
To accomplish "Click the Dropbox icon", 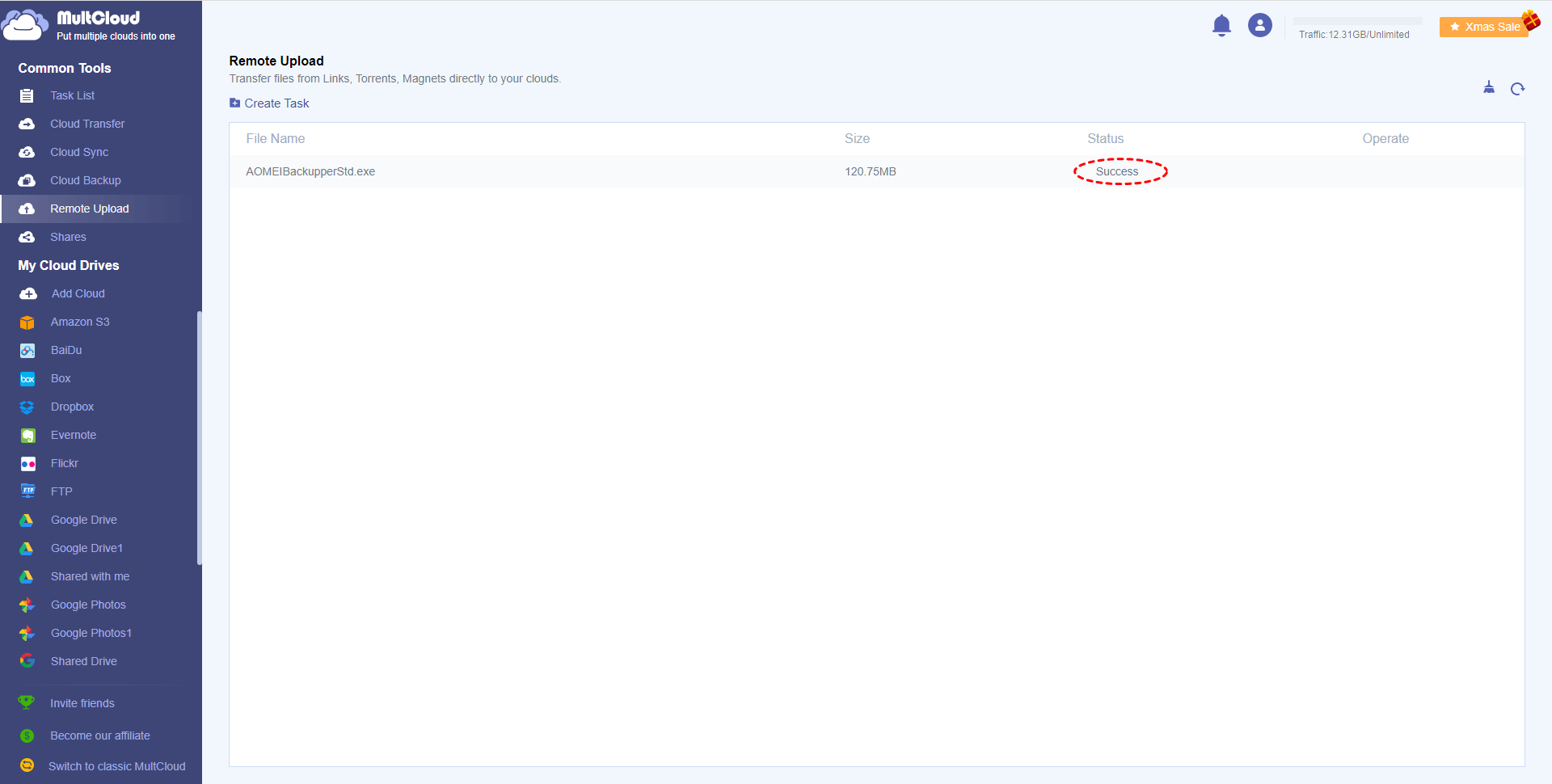I will [27, 407].
